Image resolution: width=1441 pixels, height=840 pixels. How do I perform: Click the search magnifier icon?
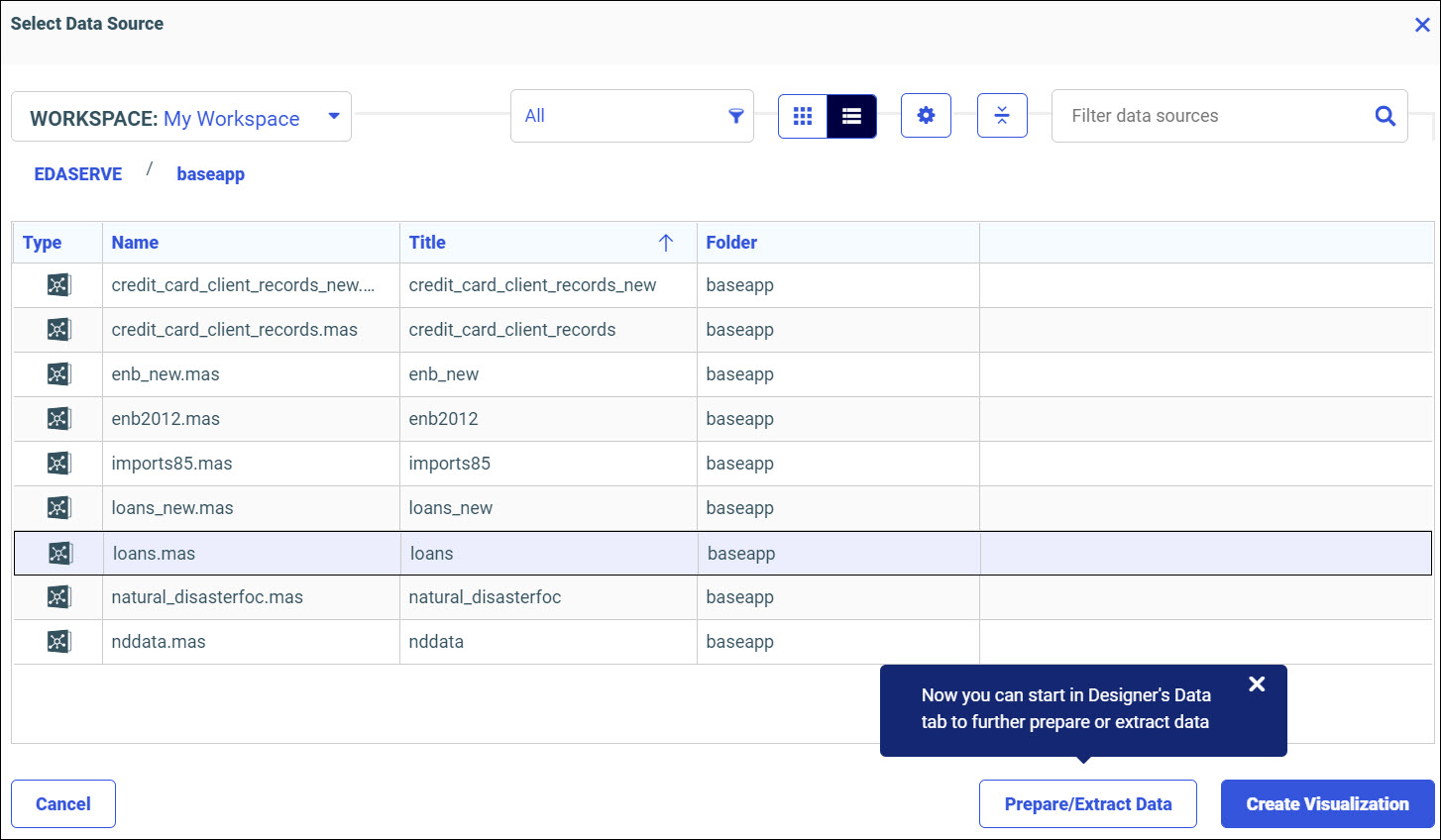tap(1385, 116)
